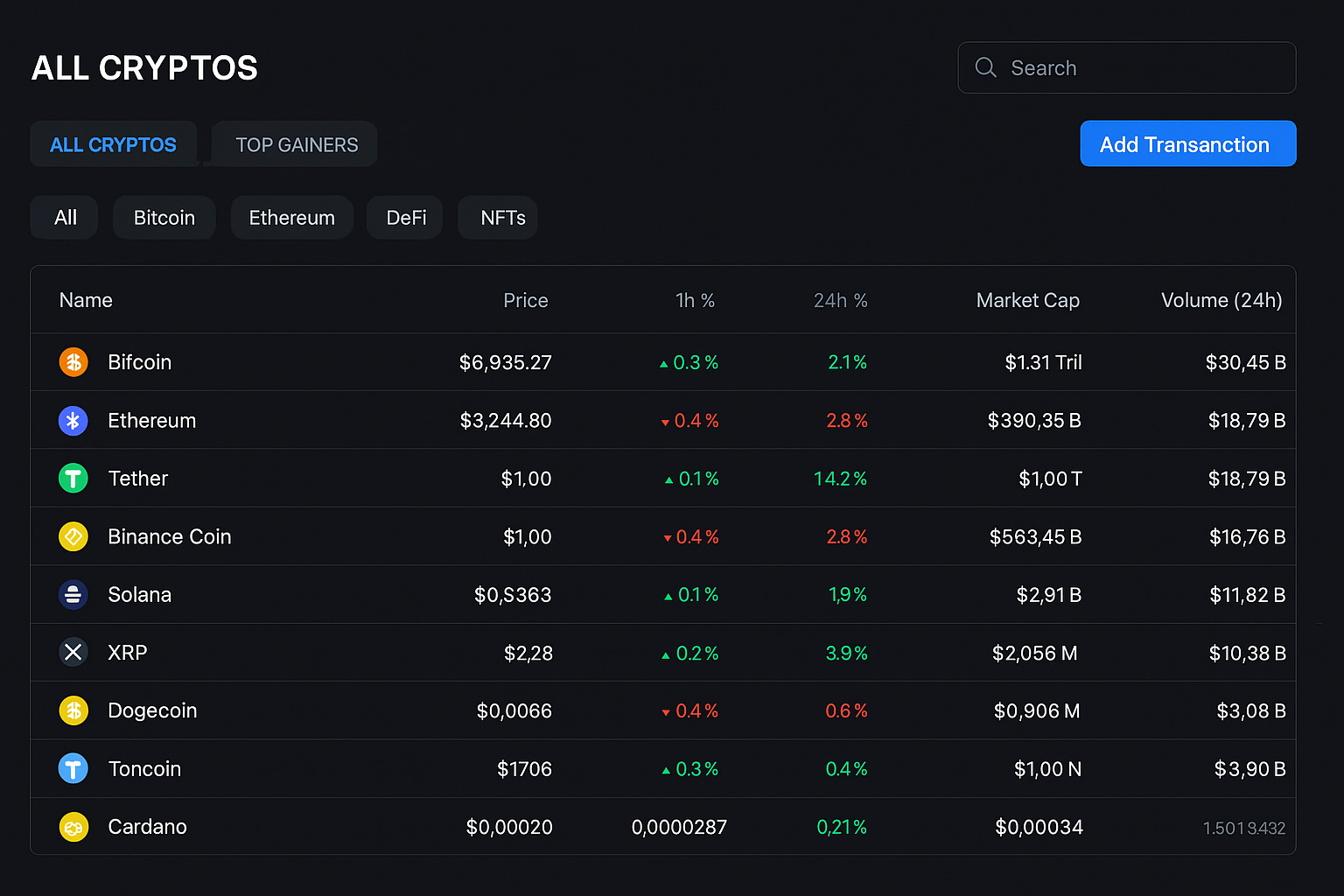Image resolution: width=1344 pixels, height=896 pixels.
Task: Click the $3,244.80 price cell
Action: coord(505,420)
